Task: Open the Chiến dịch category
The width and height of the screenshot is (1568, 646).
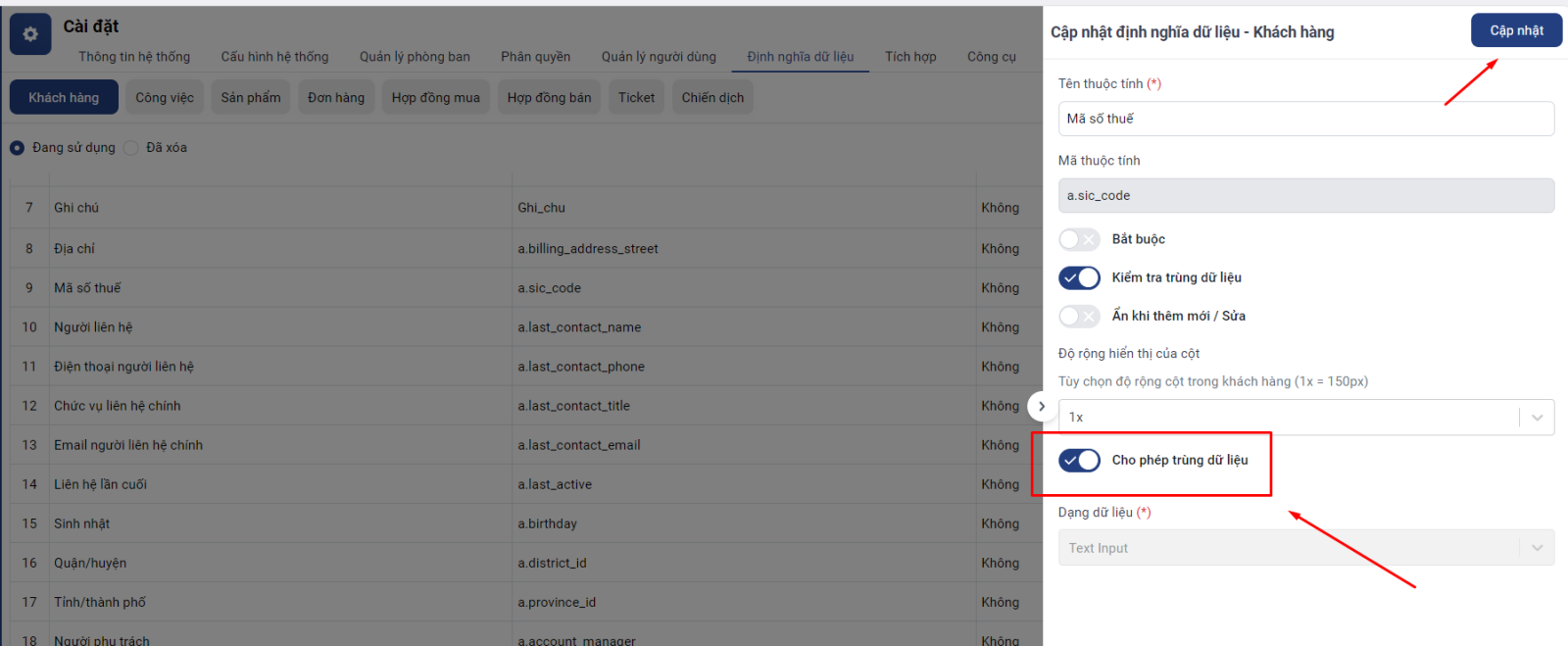Action: [x=712, y=98]
